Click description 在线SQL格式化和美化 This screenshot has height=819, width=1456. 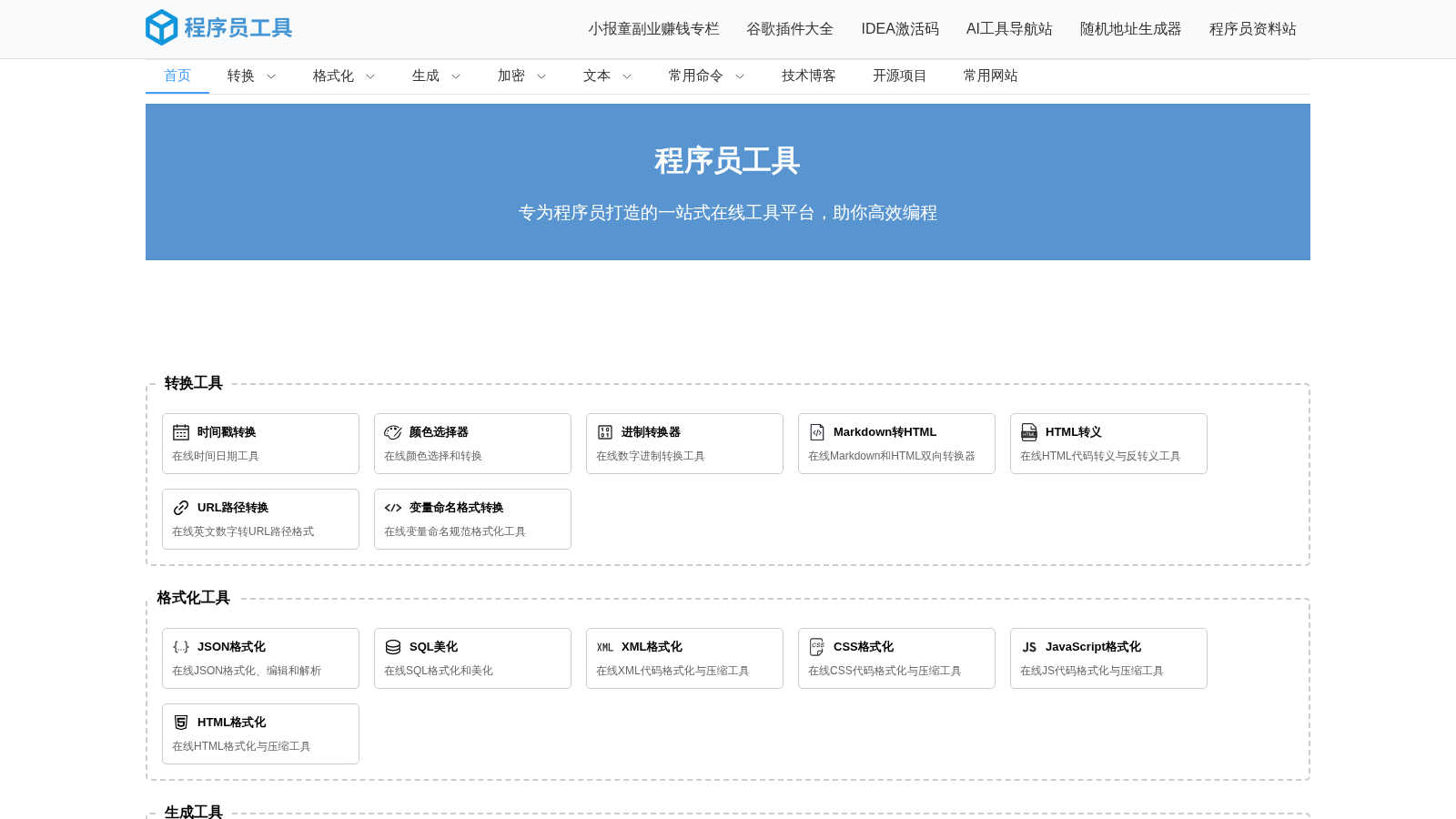(439, 671)
